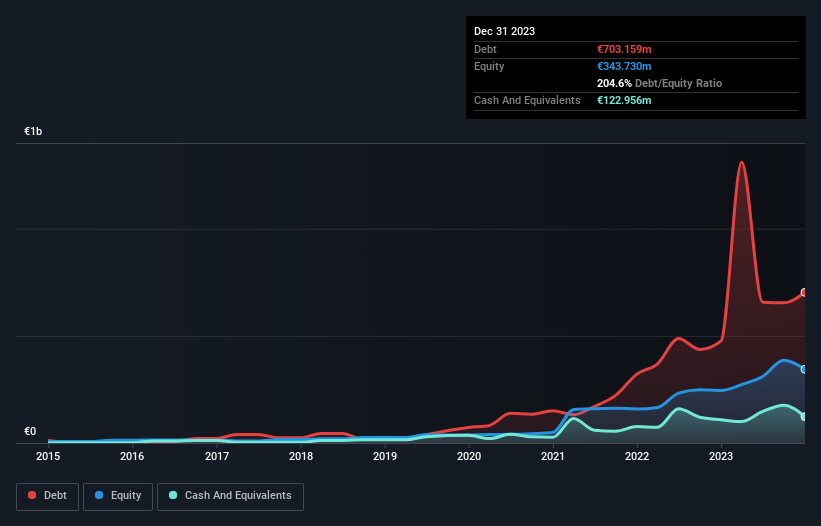Image resolution: width=821 pixels, height=526 pixels.
Task: Click the 2023 x-axis label
Action: click(x=721, y=456)
